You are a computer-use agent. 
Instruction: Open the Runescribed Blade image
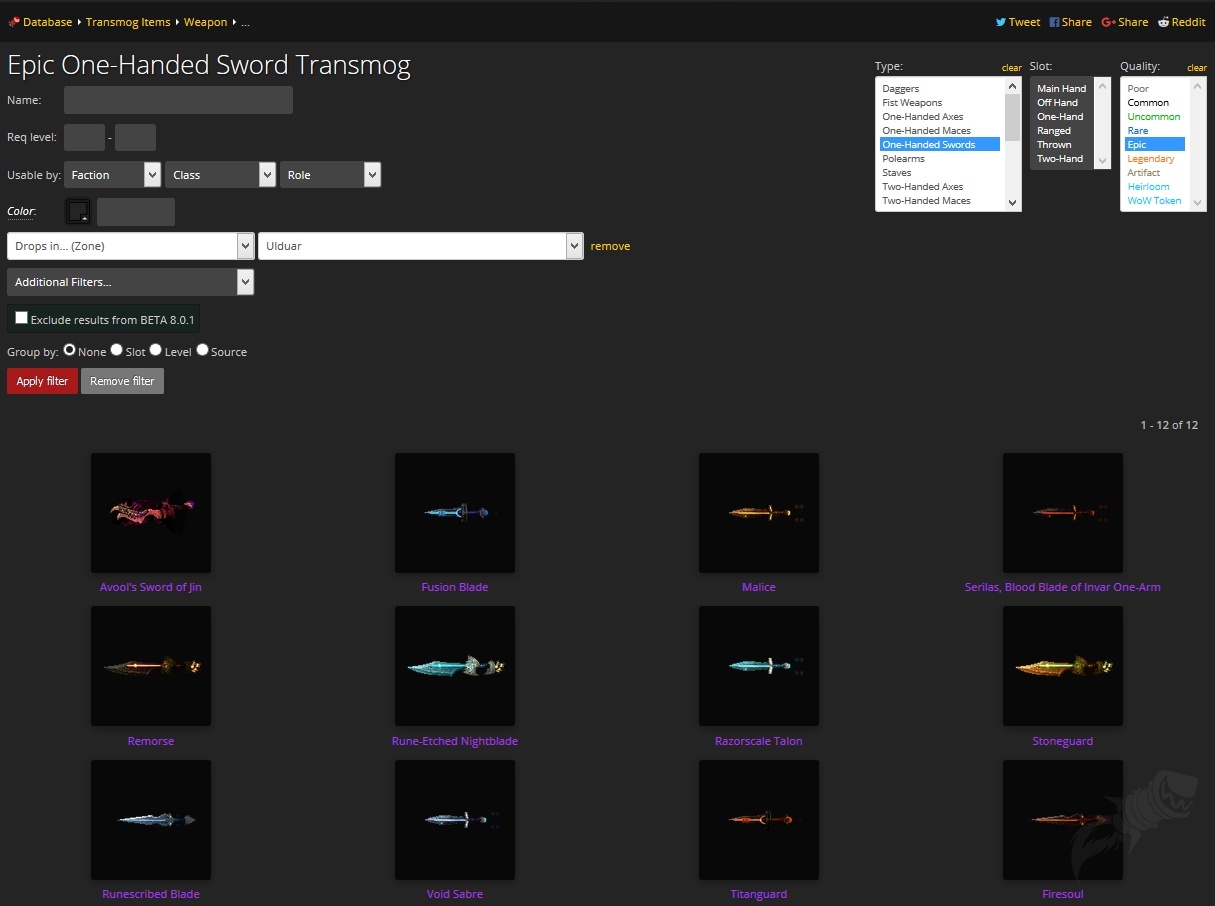point(151,820)
